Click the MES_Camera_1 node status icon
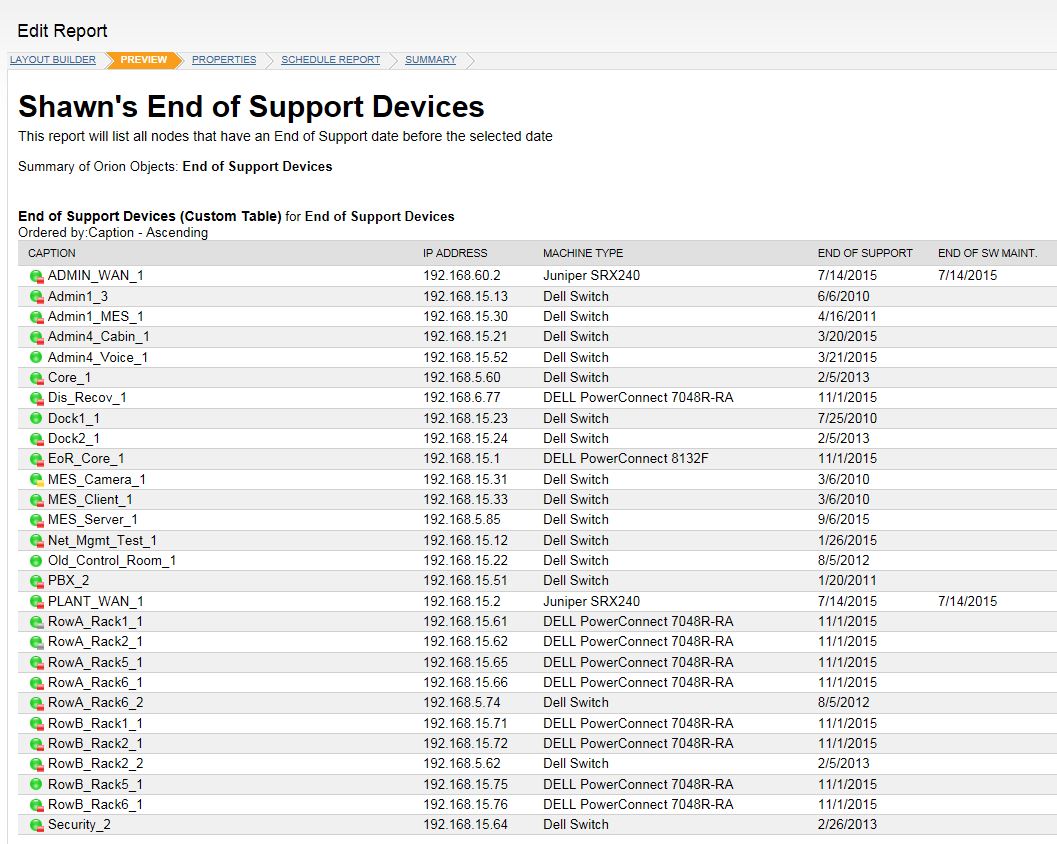The image size is (1057, 844). pos(36,480)
